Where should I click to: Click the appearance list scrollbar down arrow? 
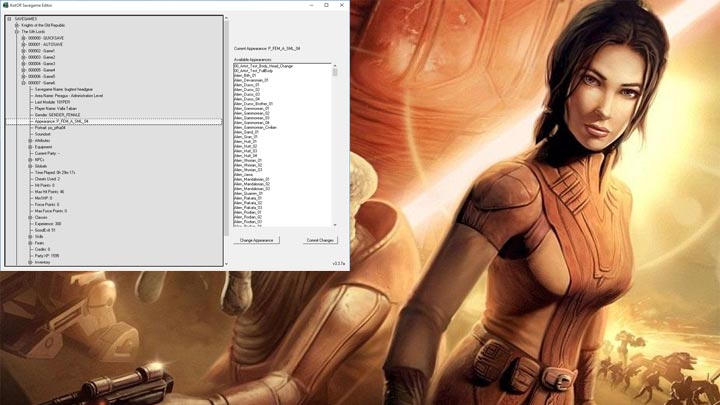[335, 226]
